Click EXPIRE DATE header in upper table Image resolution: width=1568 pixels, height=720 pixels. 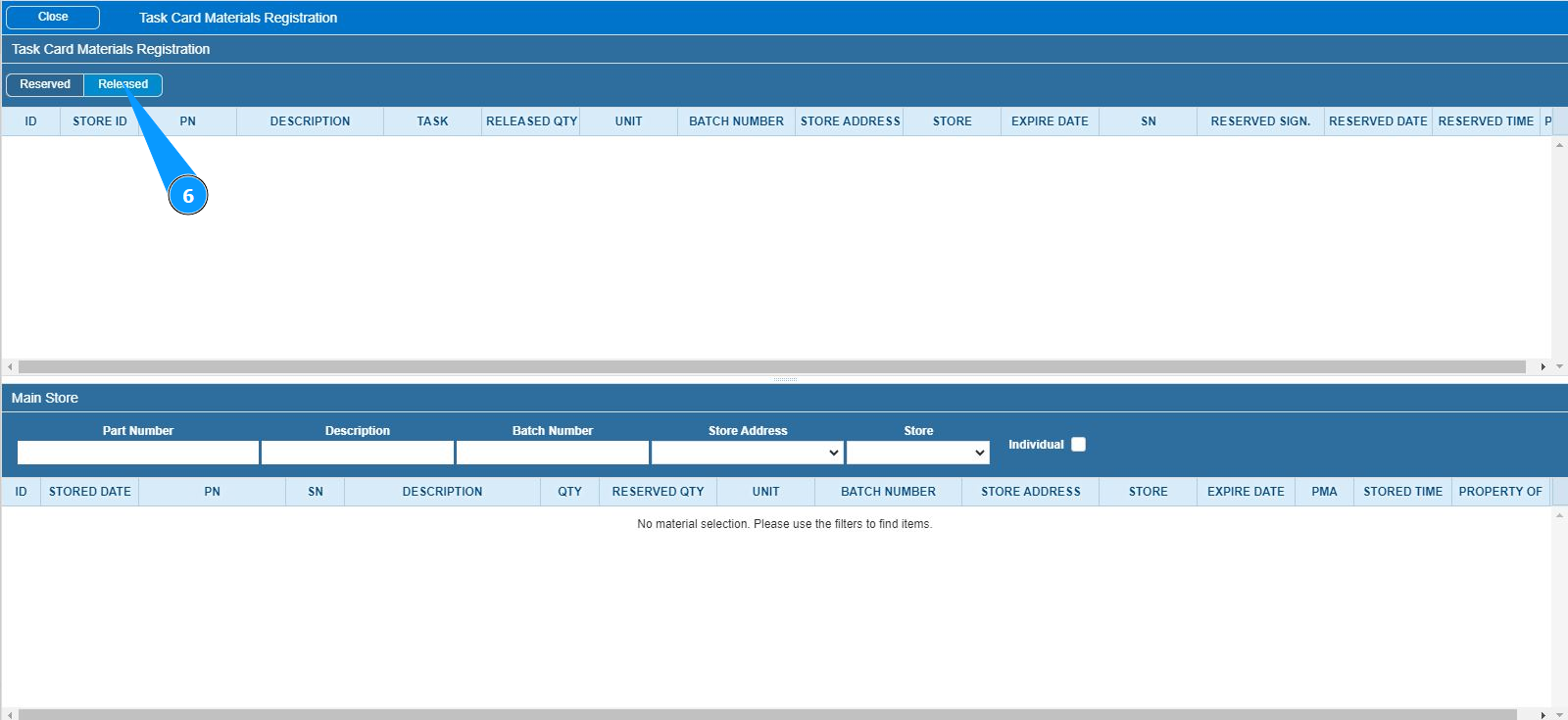[x=1051, y=121]
